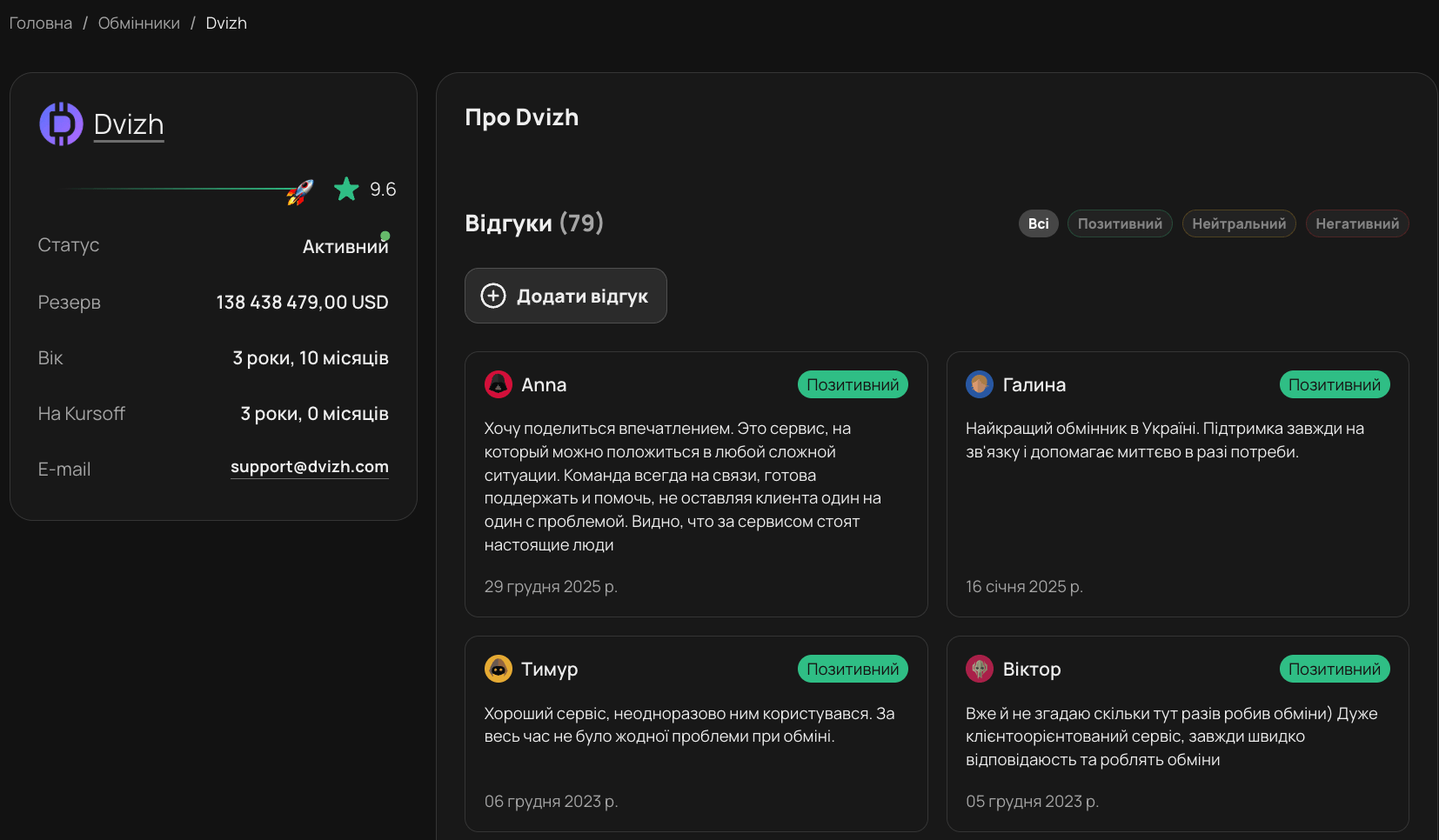Screen dimensions: 1439x840
Task: Filter reviews by Позитивний
Action: [1120, 223]
